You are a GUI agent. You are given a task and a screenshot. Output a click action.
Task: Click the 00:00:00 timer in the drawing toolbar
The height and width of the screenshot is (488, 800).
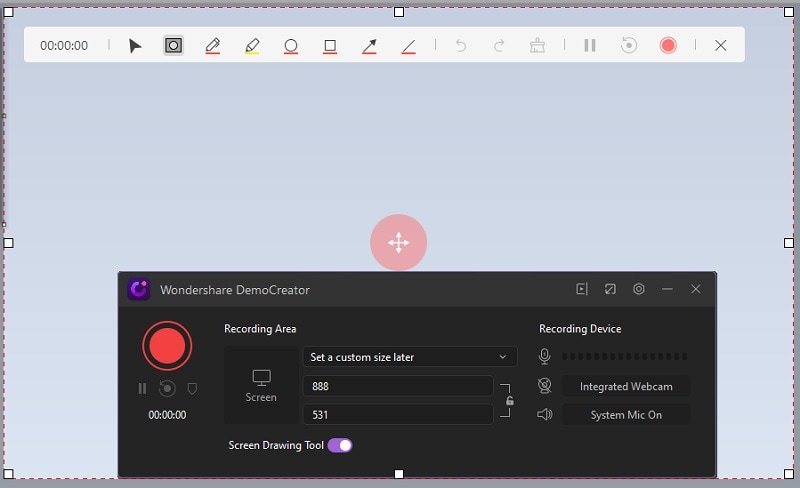(x=64, y=45)
